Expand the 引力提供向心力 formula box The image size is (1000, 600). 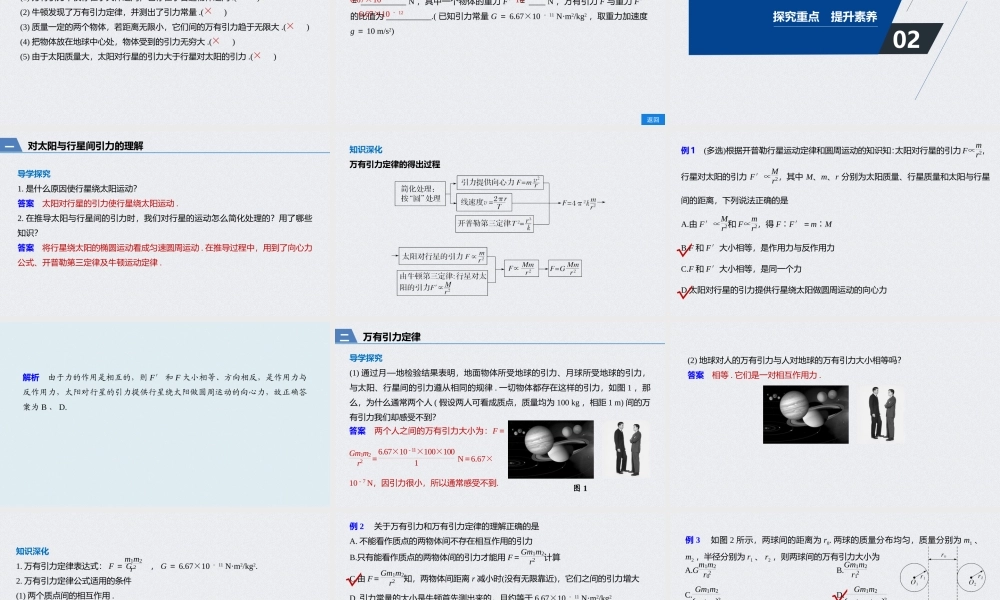click(x=500, y=183)
